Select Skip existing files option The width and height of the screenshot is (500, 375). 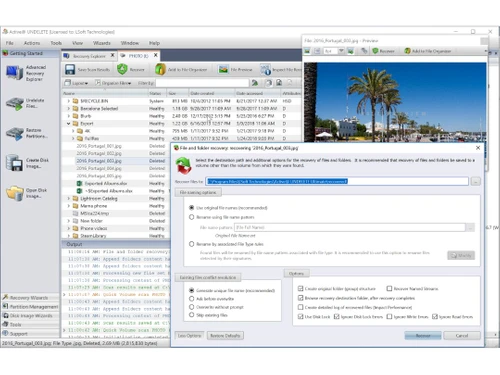coord(192,315)
